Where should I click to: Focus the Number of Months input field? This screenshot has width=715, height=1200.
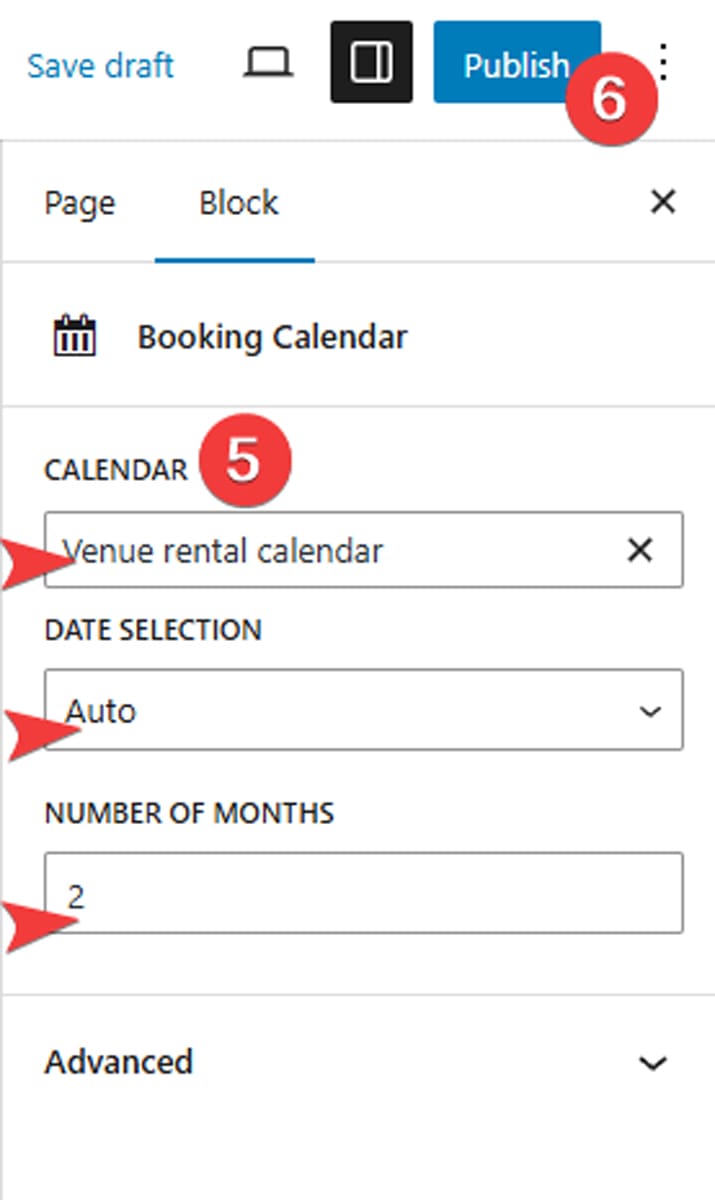pyautogui.click(x=363, y=893)
